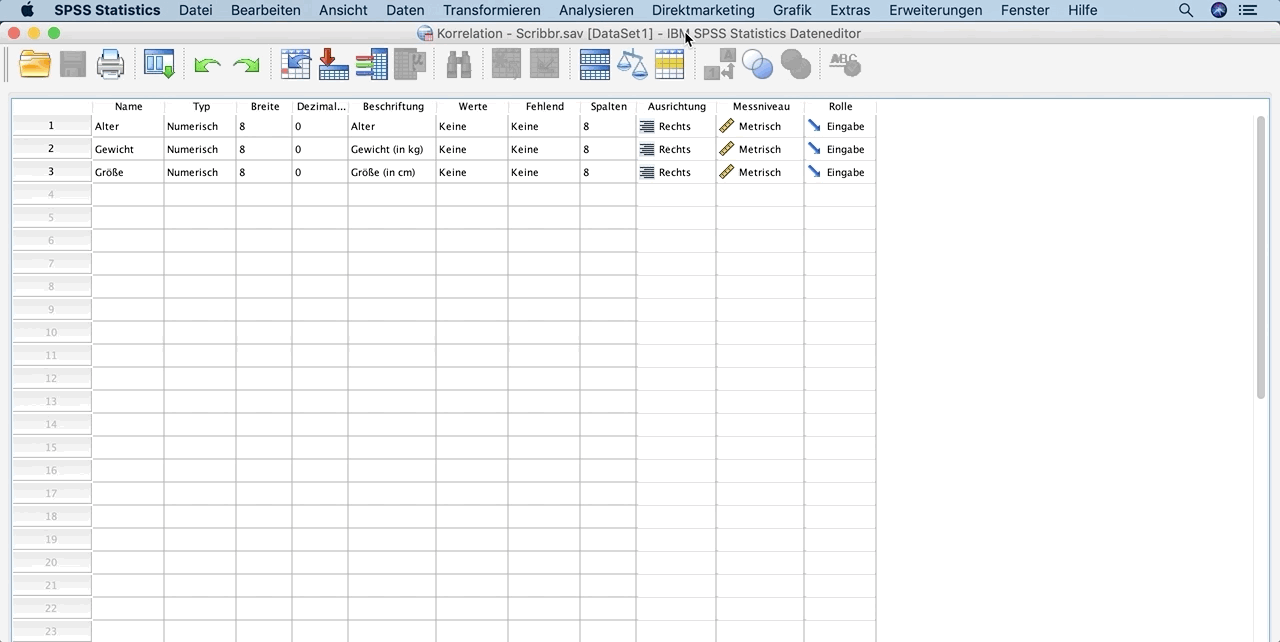The width and height of the screenshot is (1280, 642).
Task: Select the Ausrichtung cell for Größe
Action: point(676,173)
